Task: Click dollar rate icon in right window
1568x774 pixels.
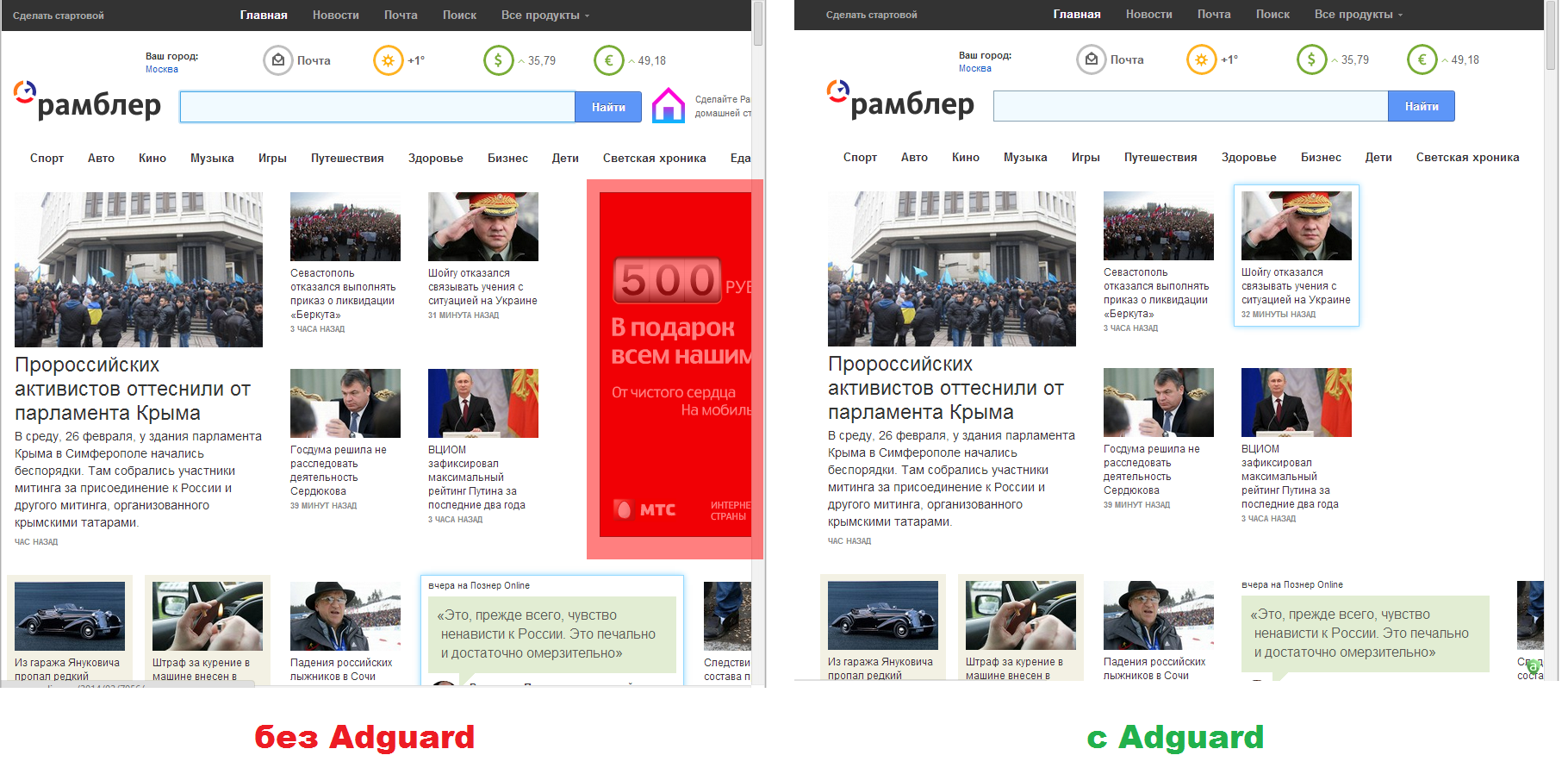Action: pyautogui.click(x=1311, y=59)
